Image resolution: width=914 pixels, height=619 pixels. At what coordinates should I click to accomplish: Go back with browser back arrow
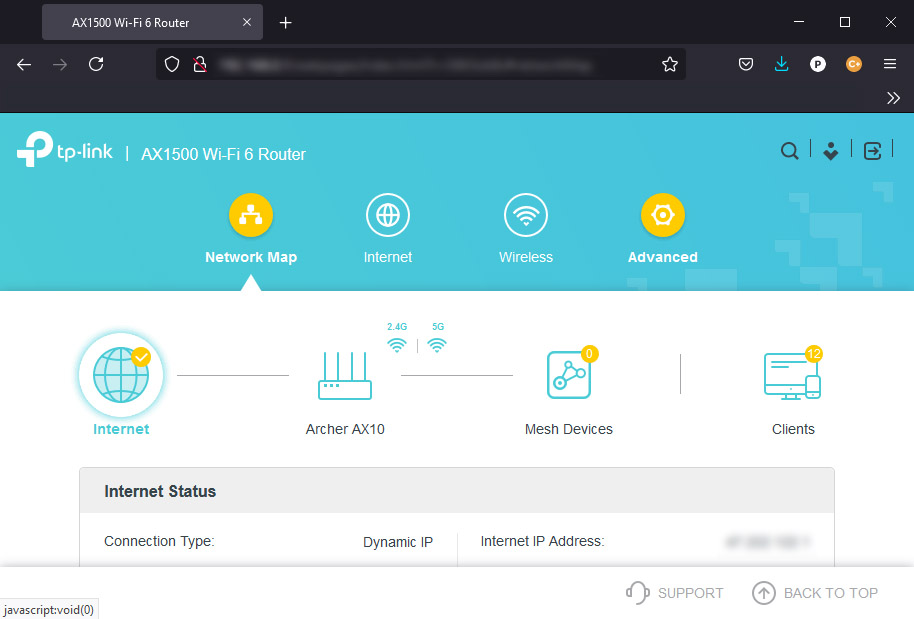(x=24, y=64)
